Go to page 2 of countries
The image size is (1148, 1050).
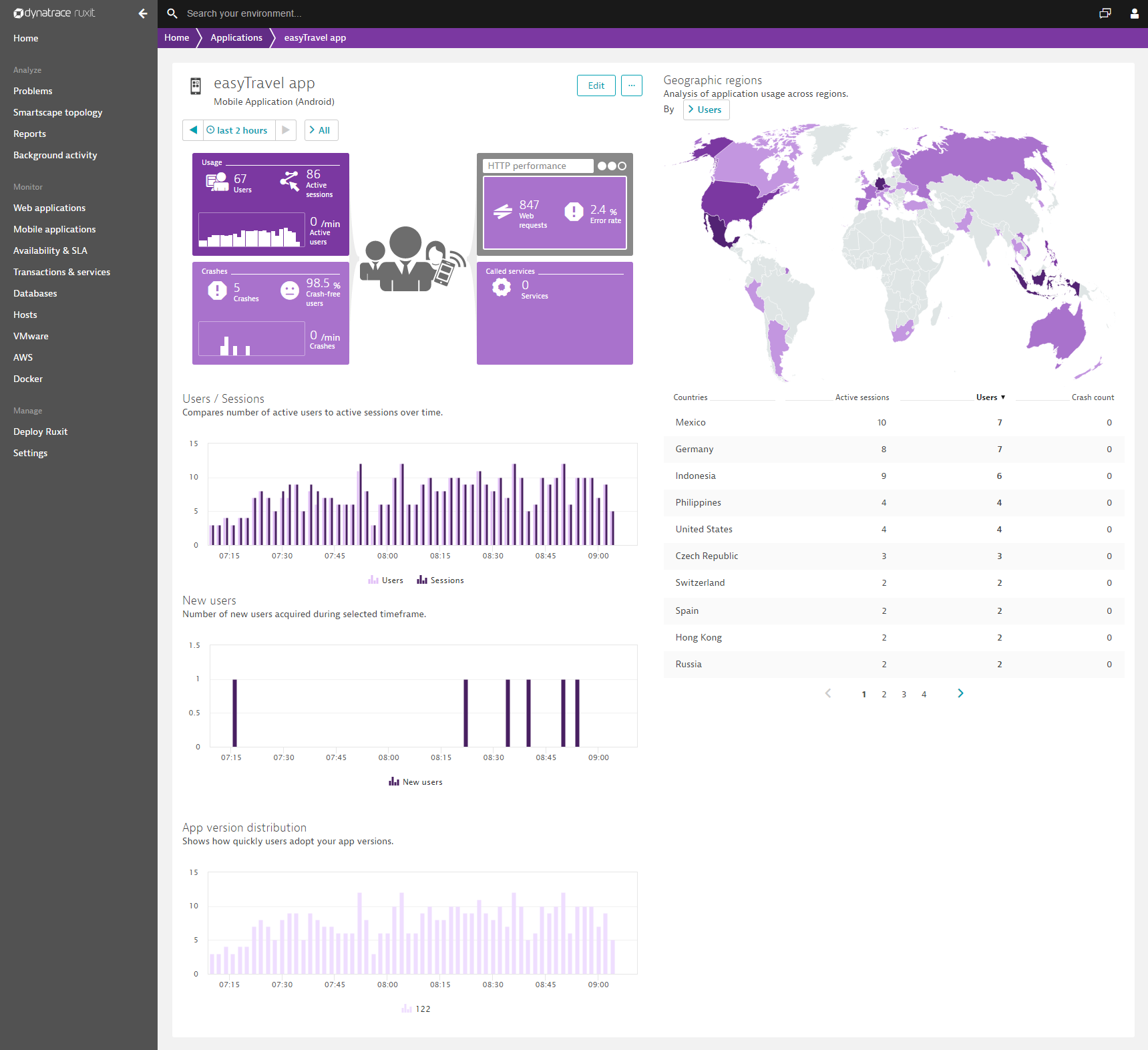point(884,695)
